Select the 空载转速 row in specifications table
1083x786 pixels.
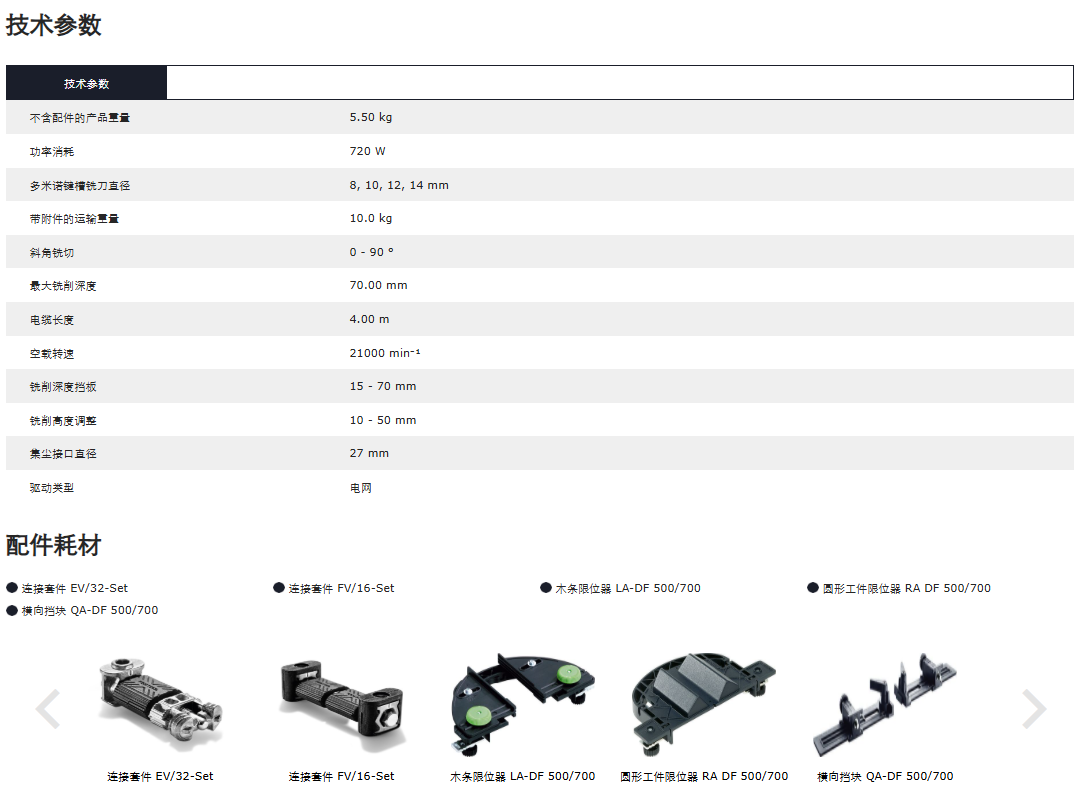(540, 353)
